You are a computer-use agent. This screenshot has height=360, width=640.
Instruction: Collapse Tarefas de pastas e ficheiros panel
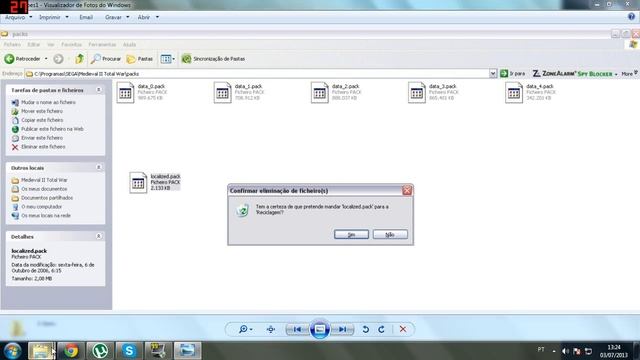(x=99, y=90)
